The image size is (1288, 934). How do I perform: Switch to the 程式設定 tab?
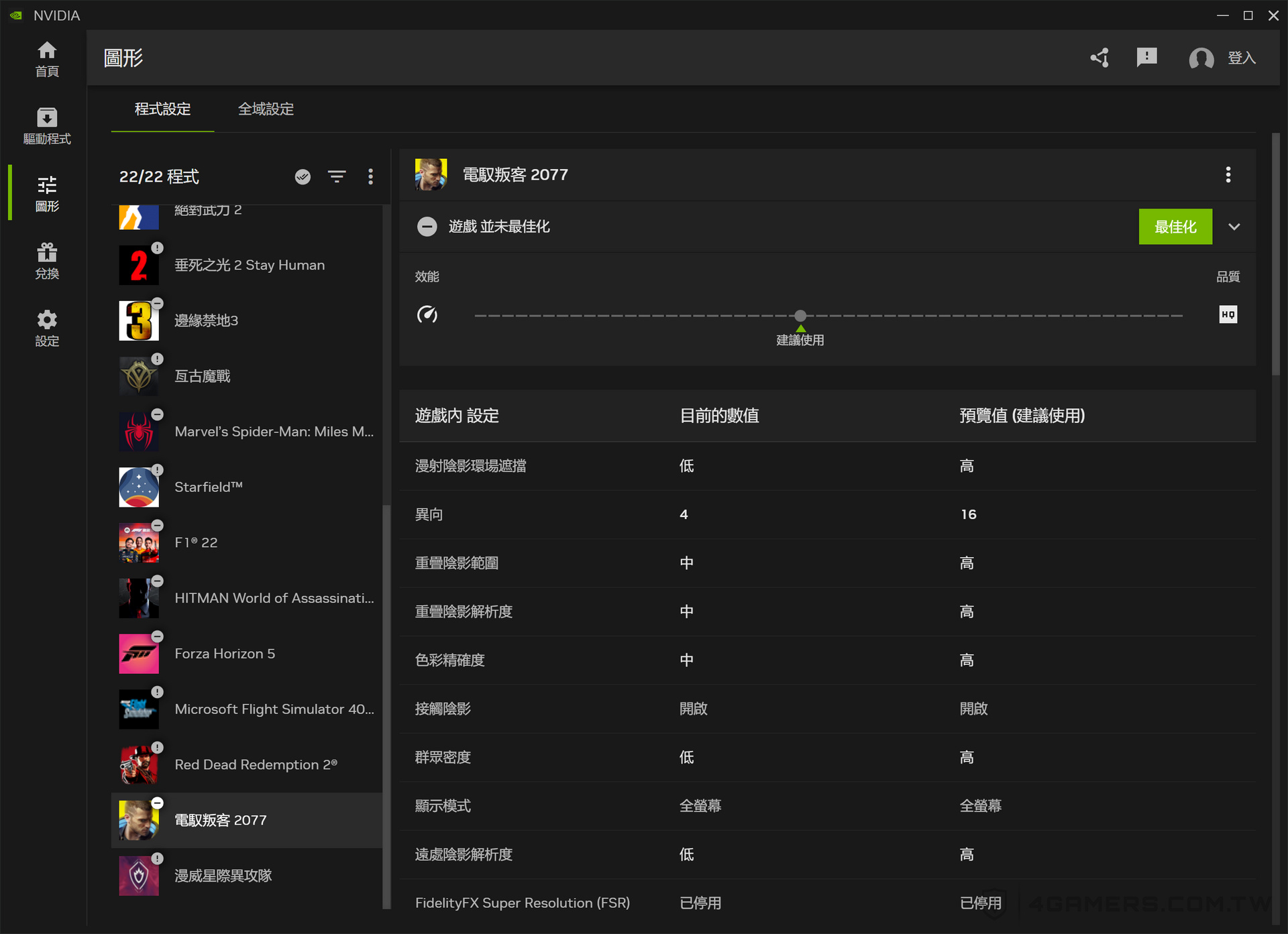(x=162, y=109)
